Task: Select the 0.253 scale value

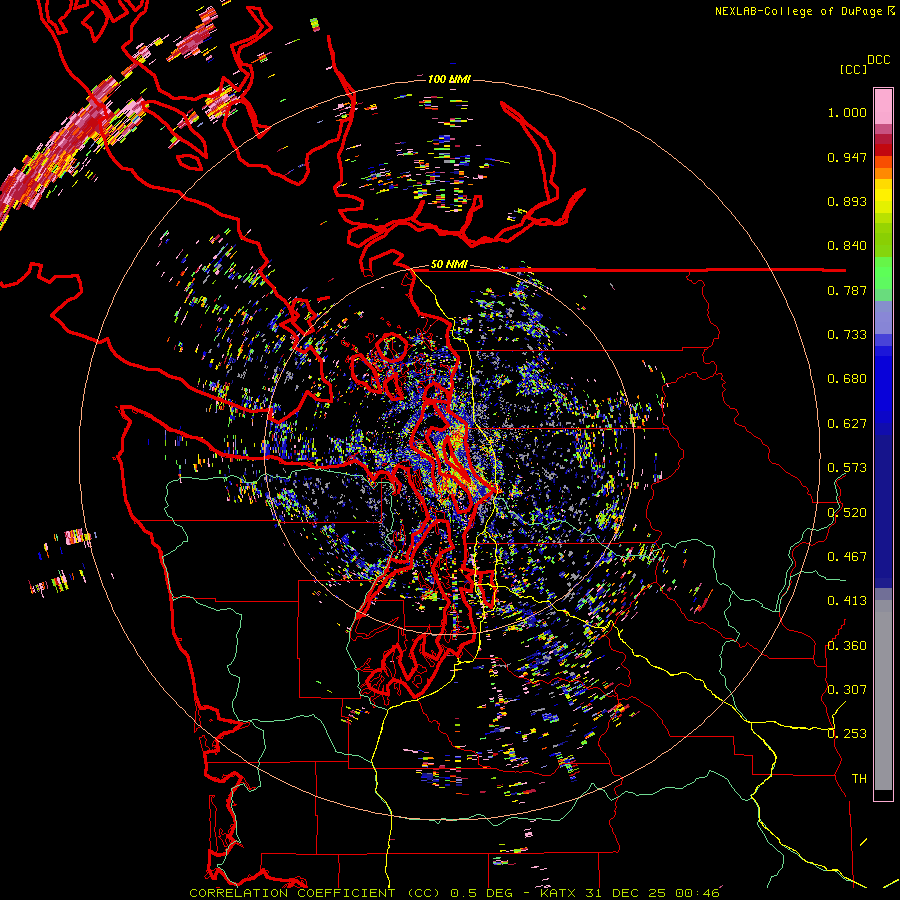Action: coord(847,734)
